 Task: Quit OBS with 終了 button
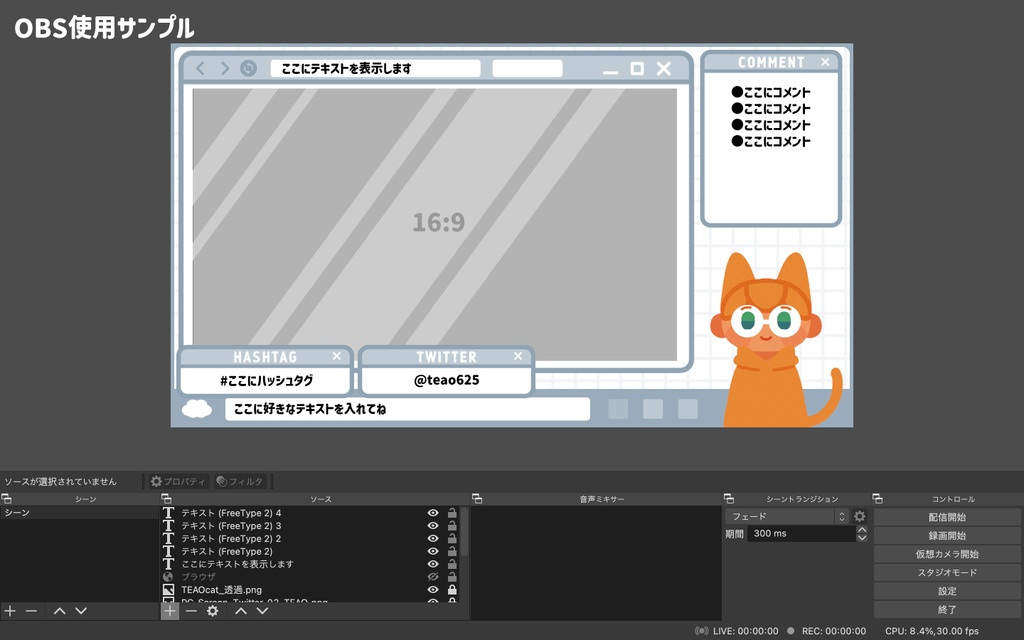[947, 609]
